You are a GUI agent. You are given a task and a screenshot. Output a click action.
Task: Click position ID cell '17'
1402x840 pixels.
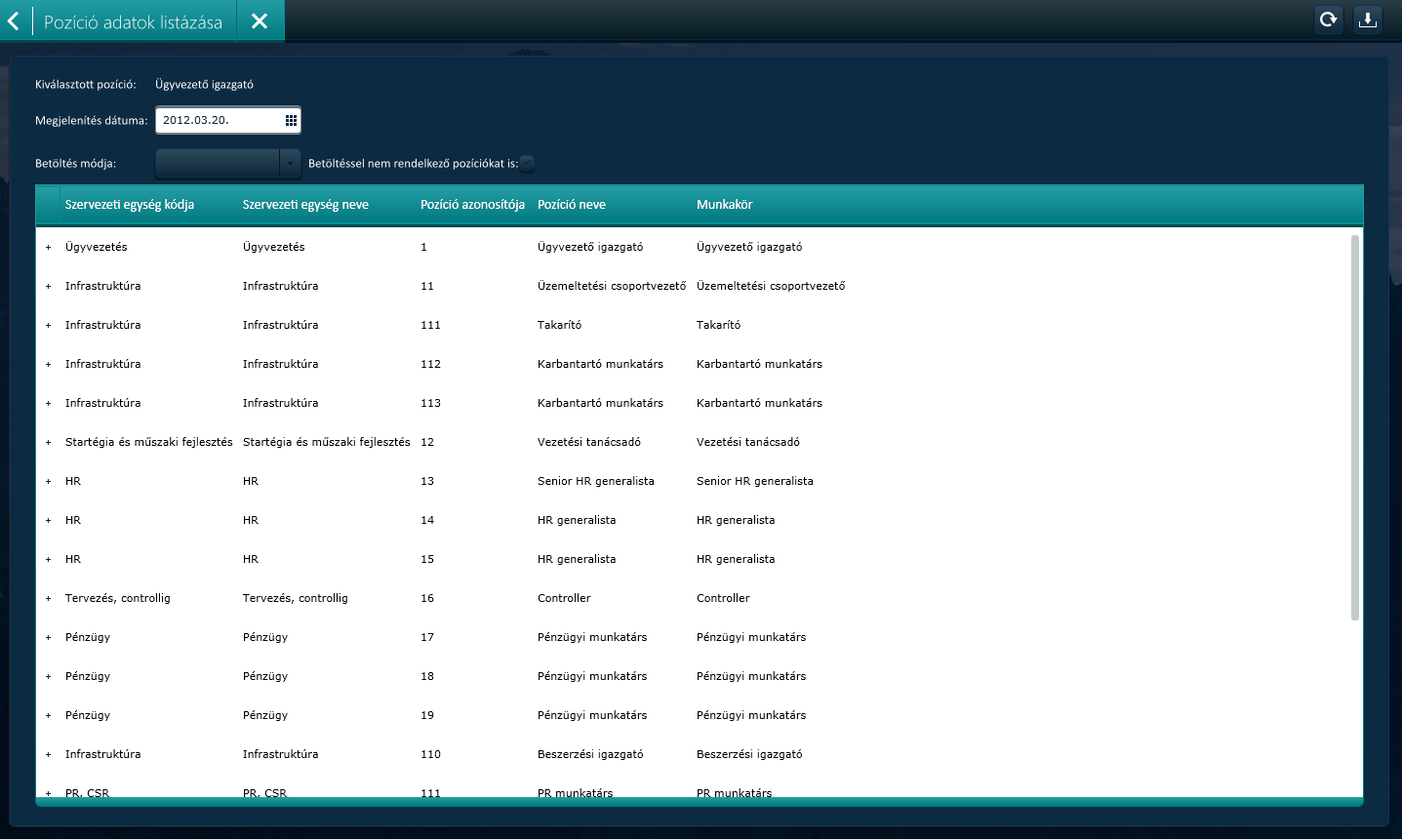[427, 637]
